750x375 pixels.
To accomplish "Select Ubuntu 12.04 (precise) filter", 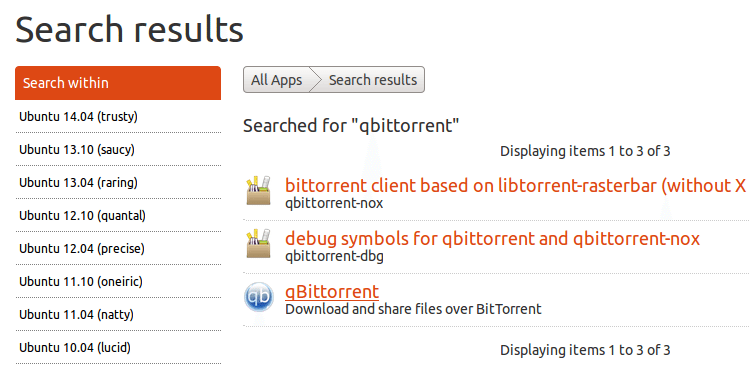I will tap(118, 248).
